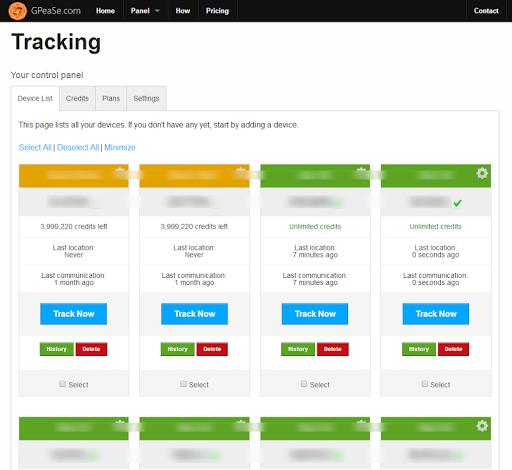Check the Select box on first device

tap(62, 384)
